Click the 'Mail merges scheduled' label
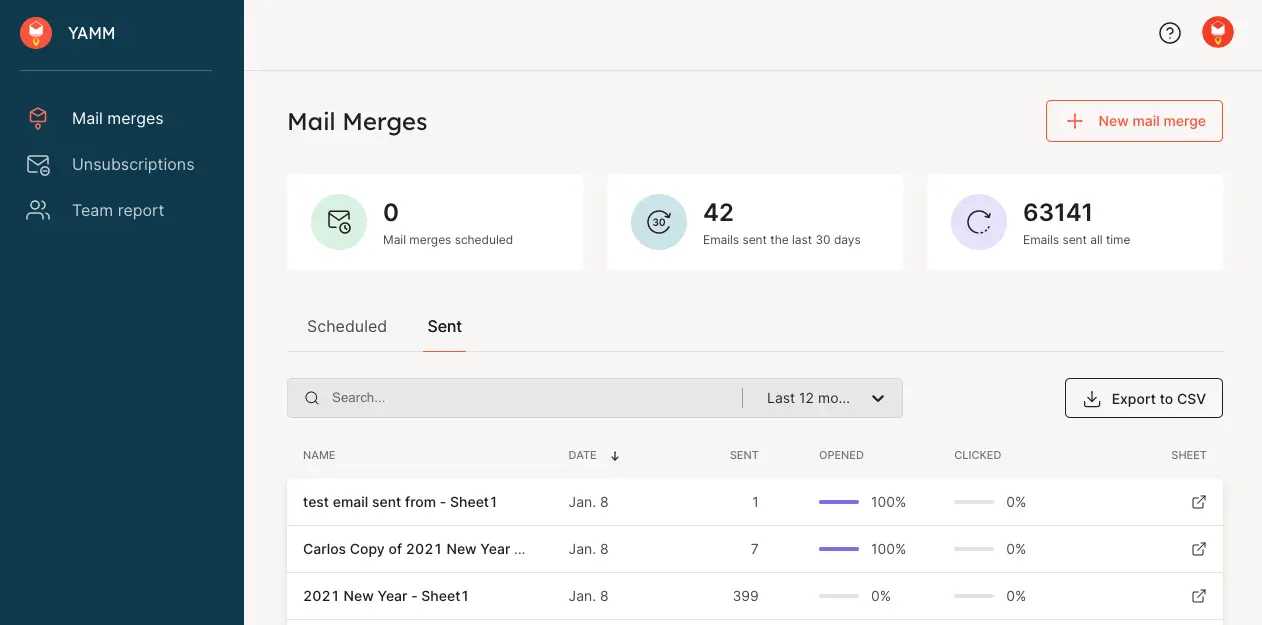Screen dimensions: 1262x625 448,240
